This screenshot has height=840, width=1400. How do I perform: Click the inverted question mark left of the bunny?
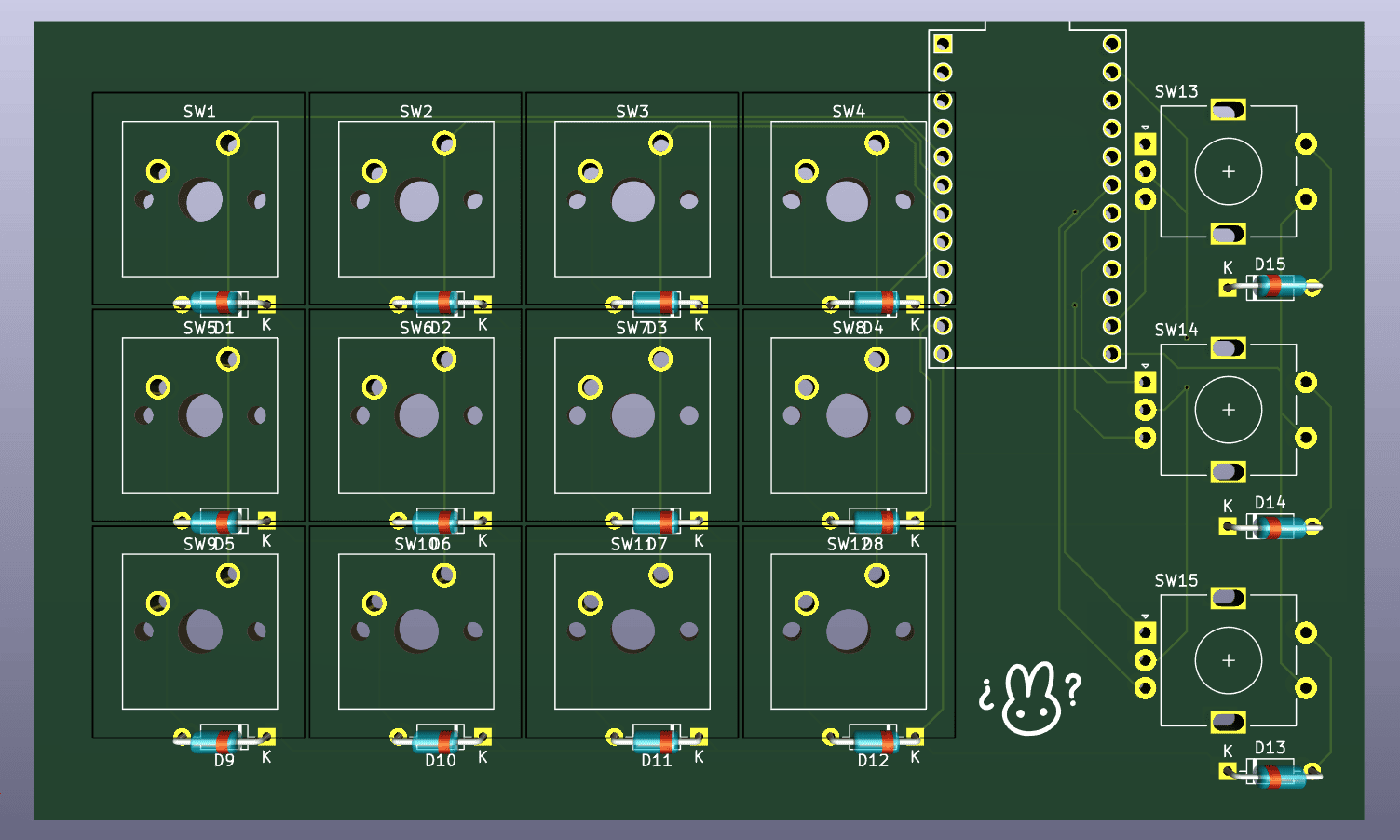(986, 694)
